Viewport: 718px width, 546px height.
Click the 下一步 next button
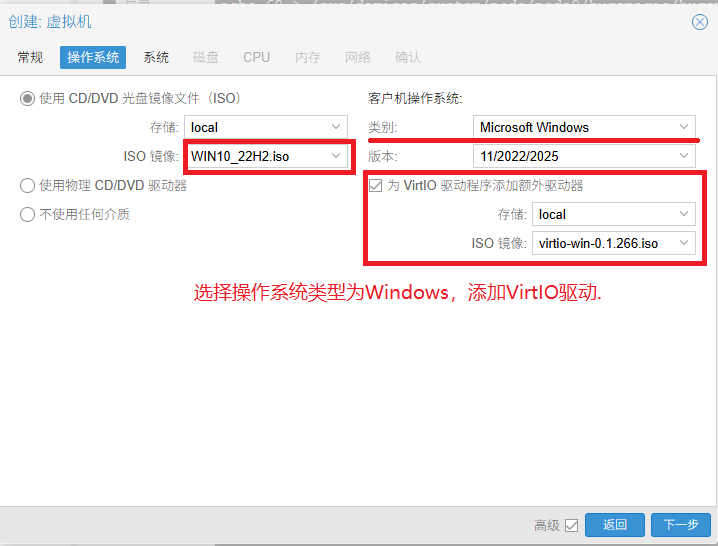tap(681, 525)
